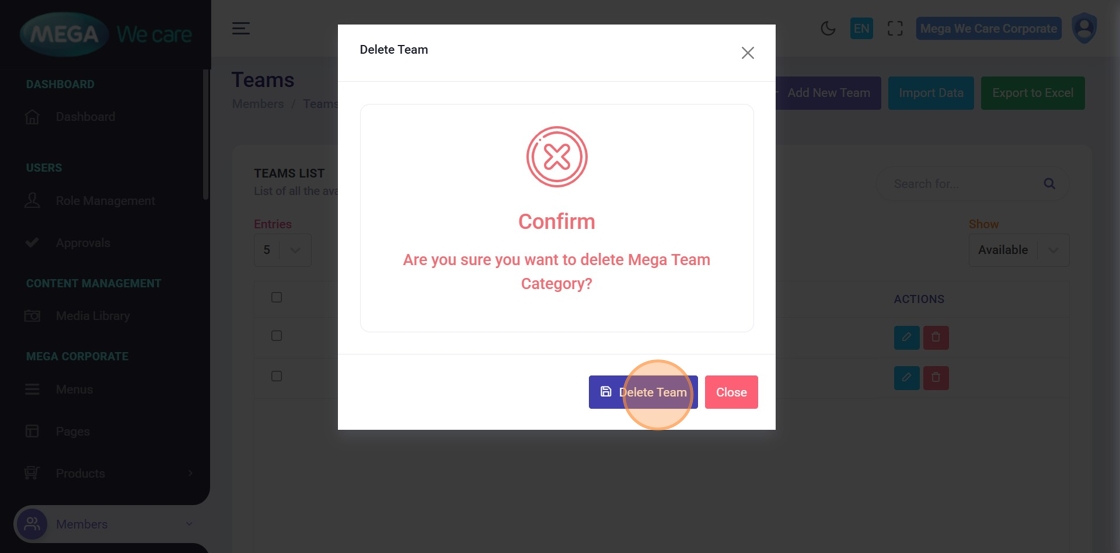1120x553 pixels.
Task: Open the Show Available dropdown
Action: (x=1018, y=250)
